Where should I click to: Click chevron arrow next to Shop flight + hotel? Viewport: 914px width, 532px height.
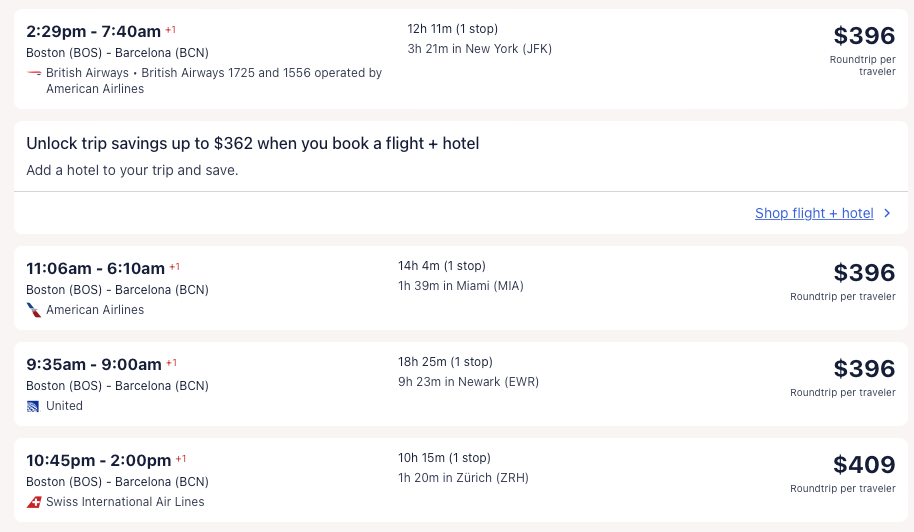pyautogui.click(x=887, y=213)
